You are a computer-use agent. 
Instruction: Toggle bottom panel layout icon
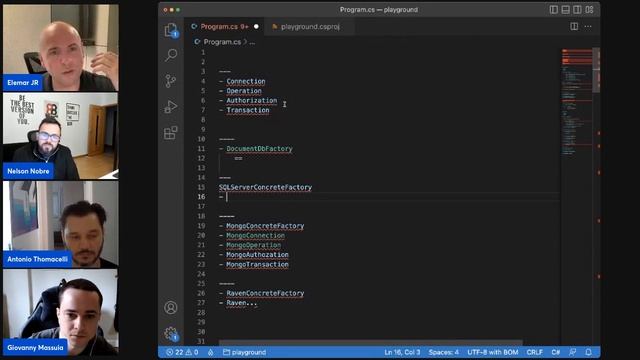565,9
